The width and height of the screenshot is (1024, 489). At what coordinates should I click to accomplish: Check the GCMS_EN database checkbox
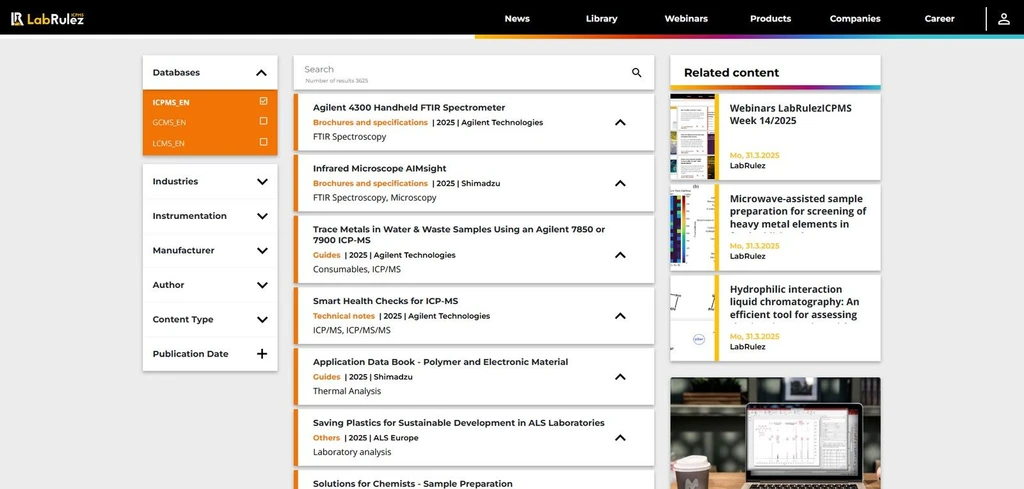tap(263, 121)
